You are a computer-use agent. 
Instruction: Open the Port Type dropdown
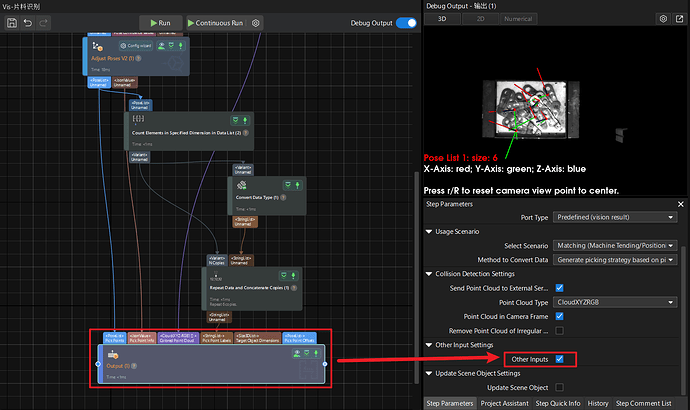click(x=615, y=217)
